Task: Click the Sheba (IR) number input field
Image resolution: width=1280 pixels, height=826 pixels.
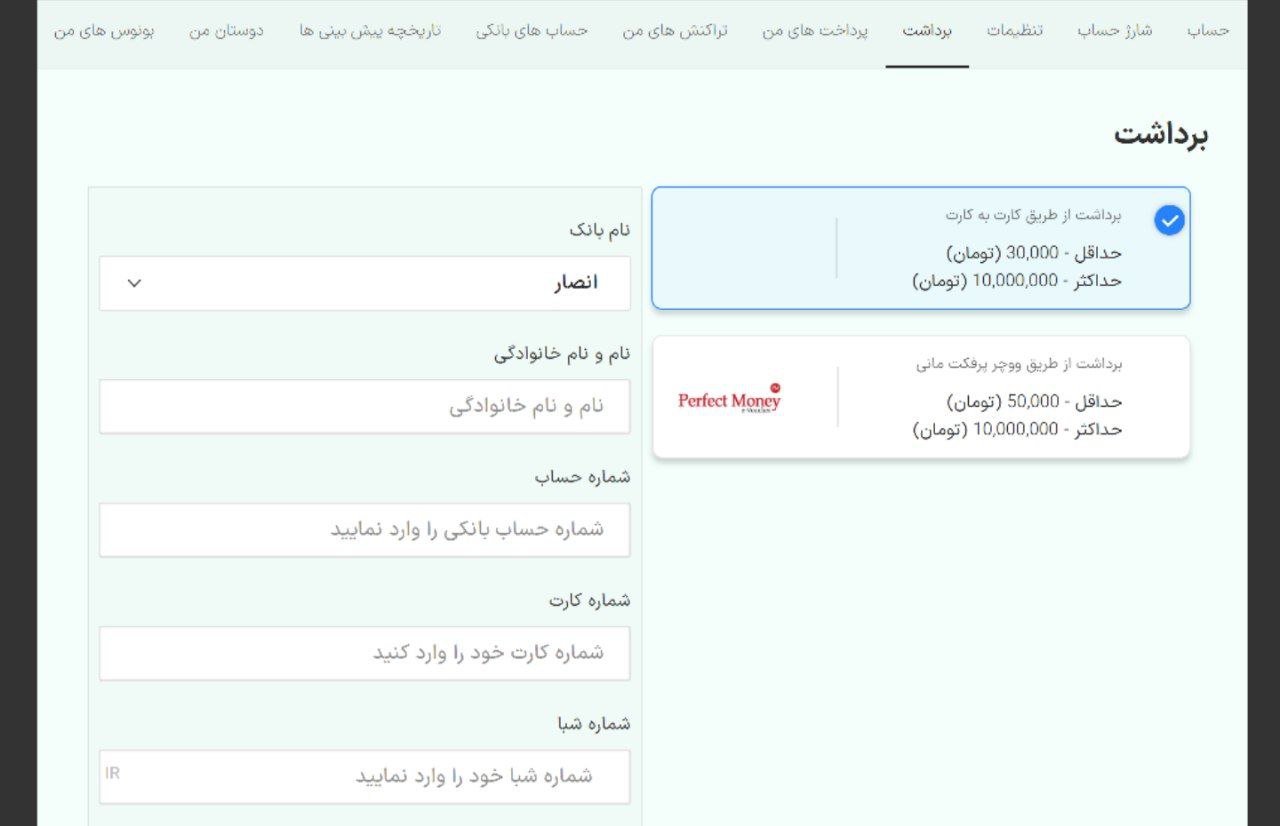Action: (x=364, y=776)
